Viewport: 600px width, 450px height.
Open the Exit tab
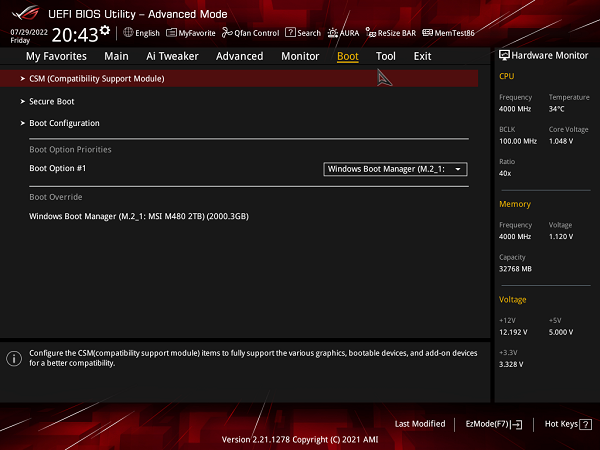(422, 57)
